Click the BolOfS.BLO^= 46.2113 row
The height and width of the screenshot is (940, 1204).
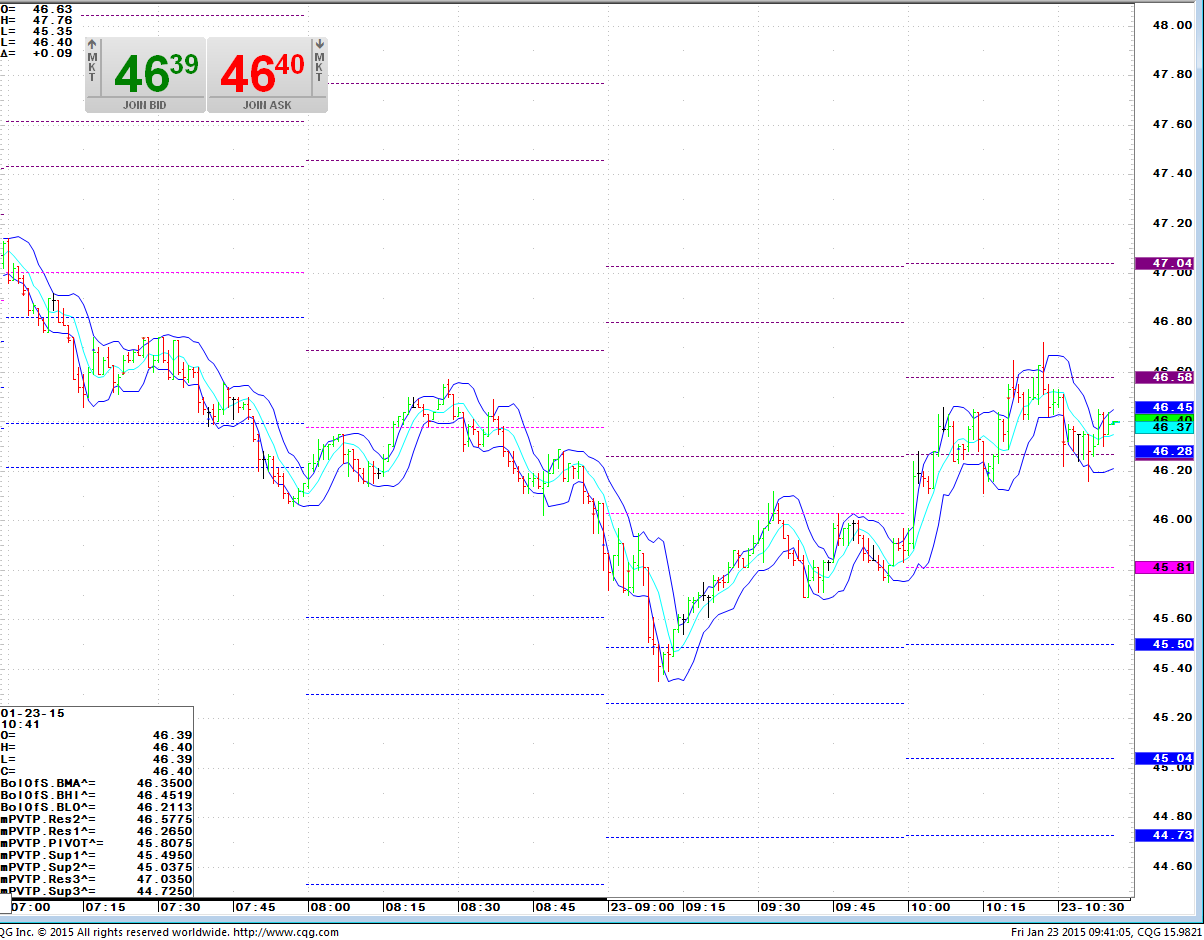pos(97,807)
